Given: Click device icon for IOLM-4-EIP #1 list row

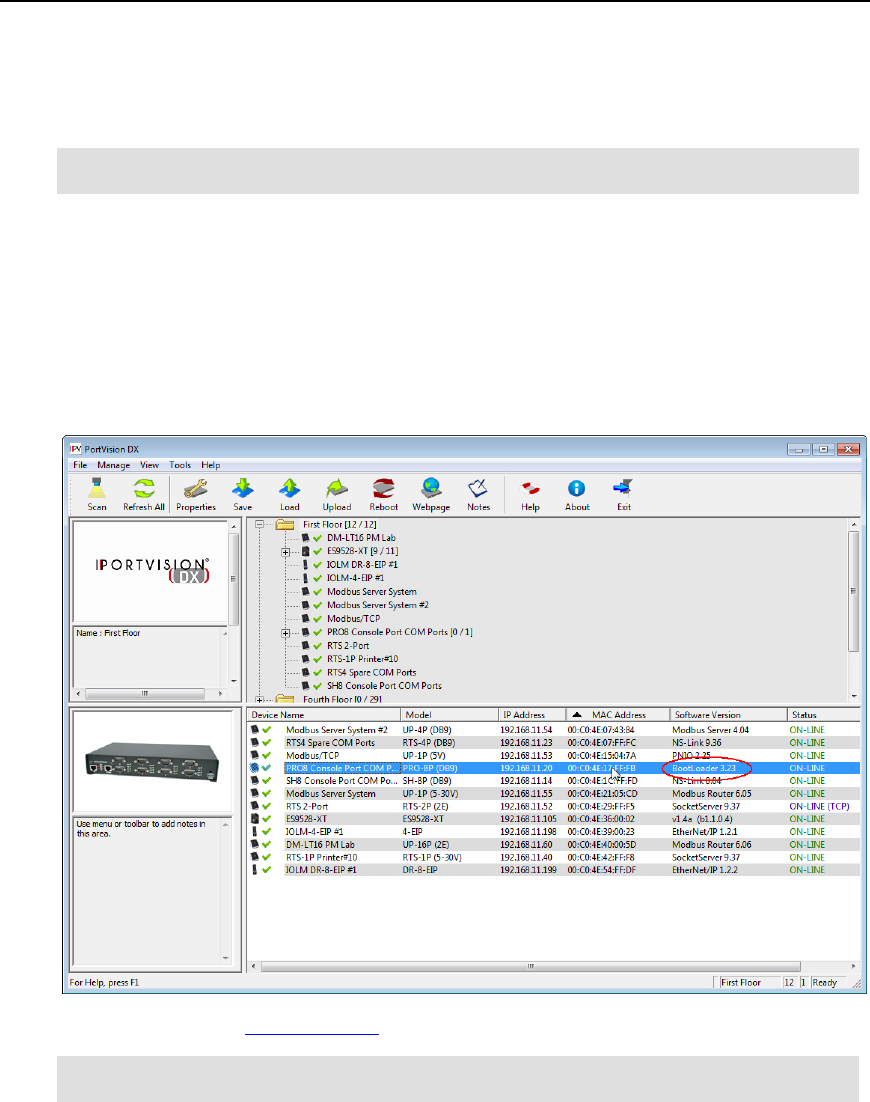Looking at the screenshot, I should pos(254,831).
